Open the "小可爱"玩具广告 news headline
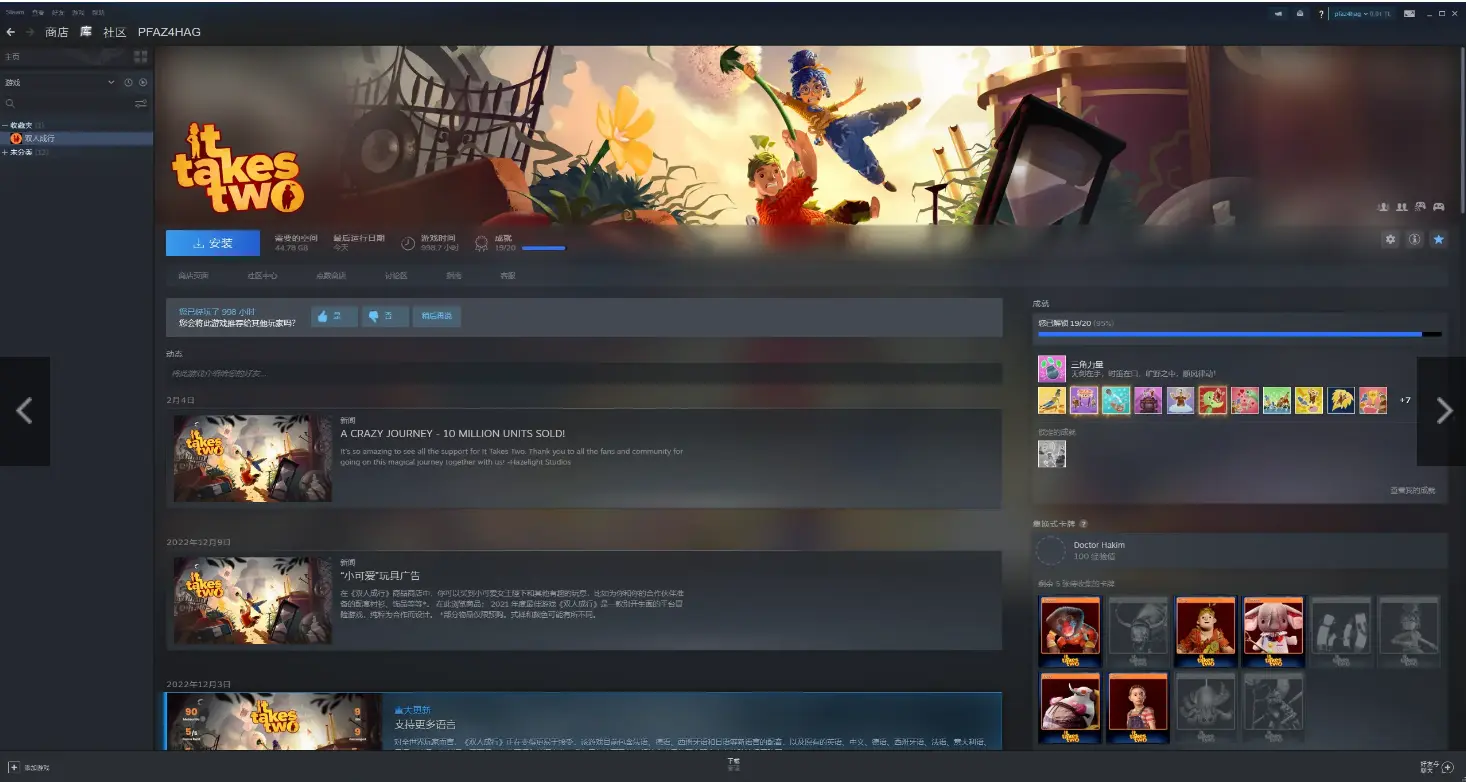Image resolution: width=1466 pixels, height=782 pixels. 380,575
